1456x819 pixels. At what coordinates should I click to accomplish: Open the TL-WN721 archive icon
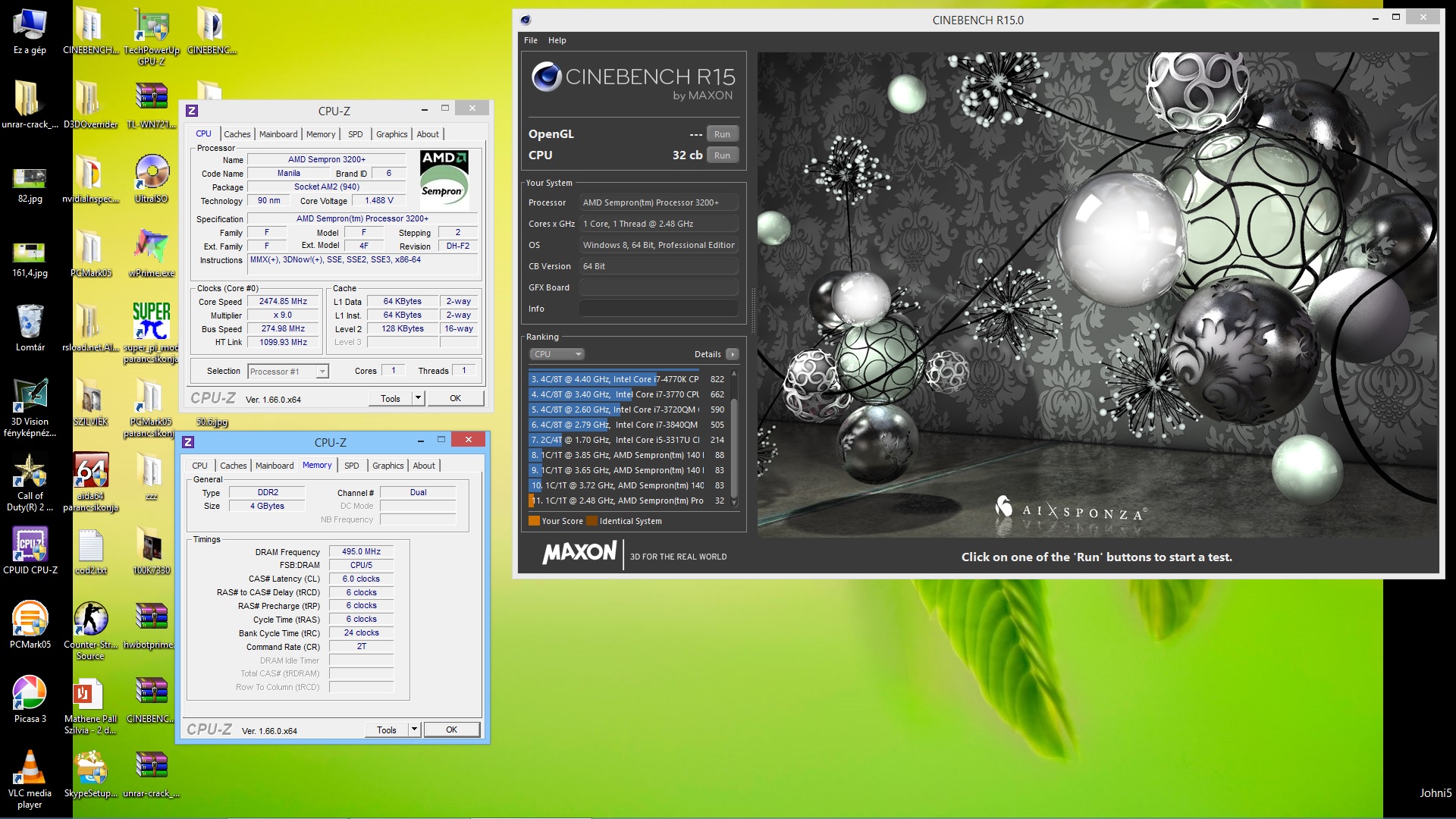click(151, 105)
